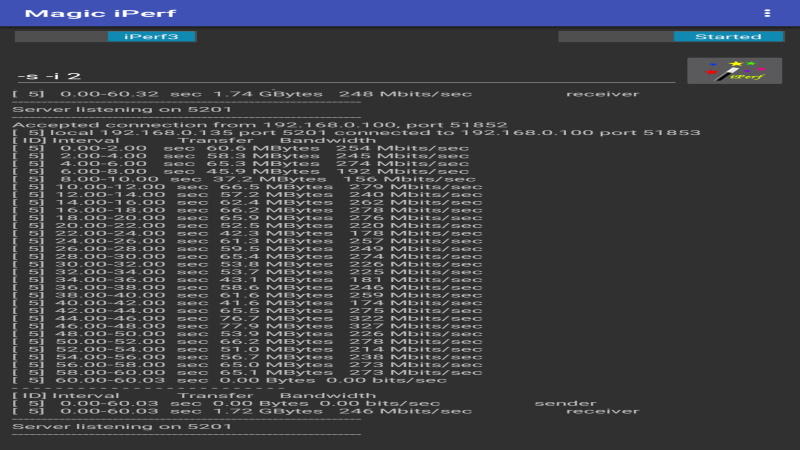Select last 'Server listening on 5201' line
800x450 pixels.
121,427
